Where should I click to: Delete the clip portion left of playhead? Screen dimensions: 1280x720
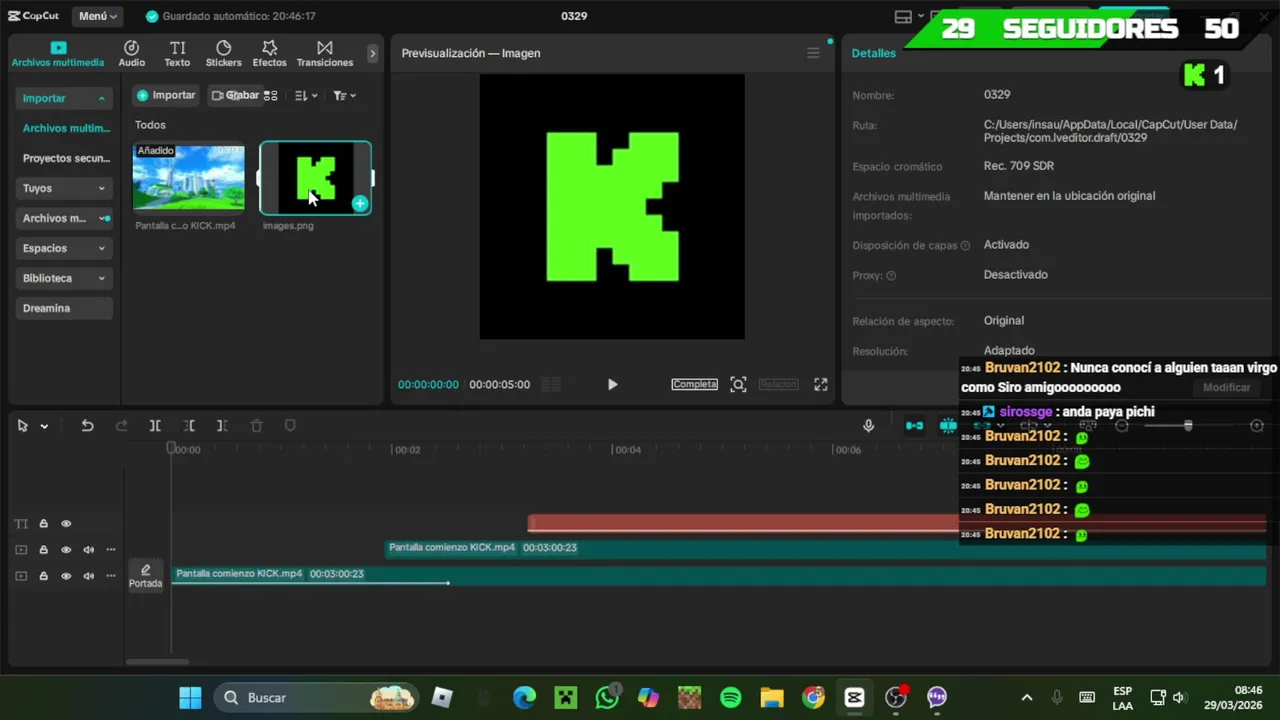189,426
